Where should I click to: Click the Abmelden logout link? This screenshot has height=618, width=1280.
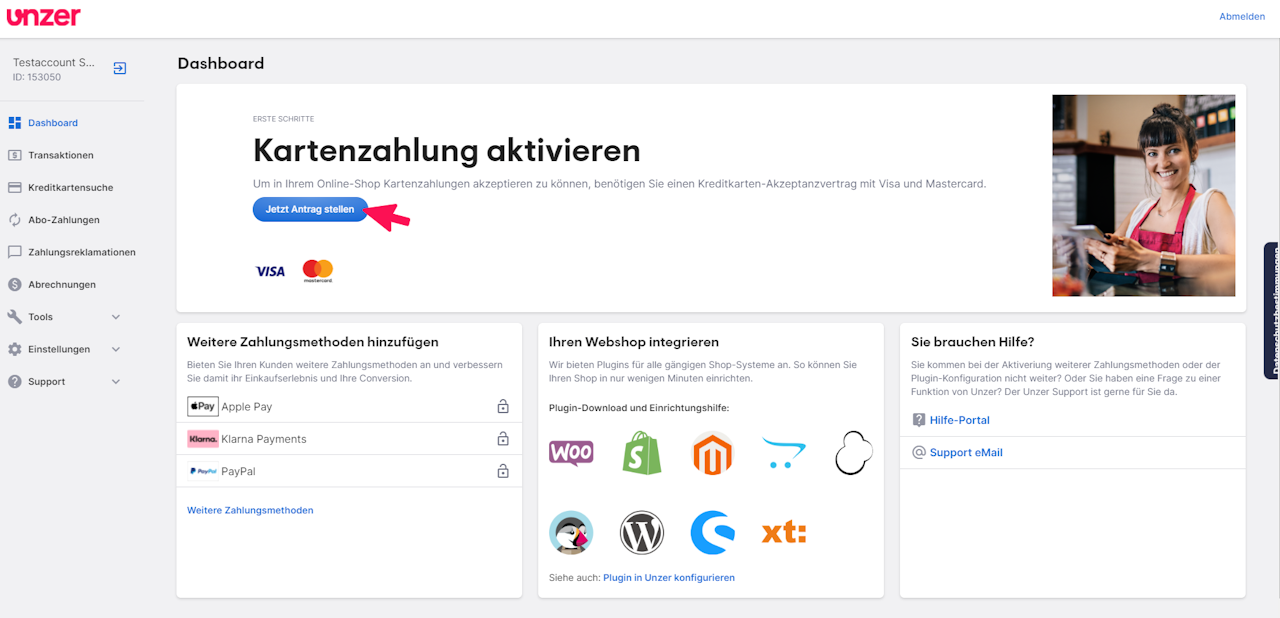(1241, 16)
